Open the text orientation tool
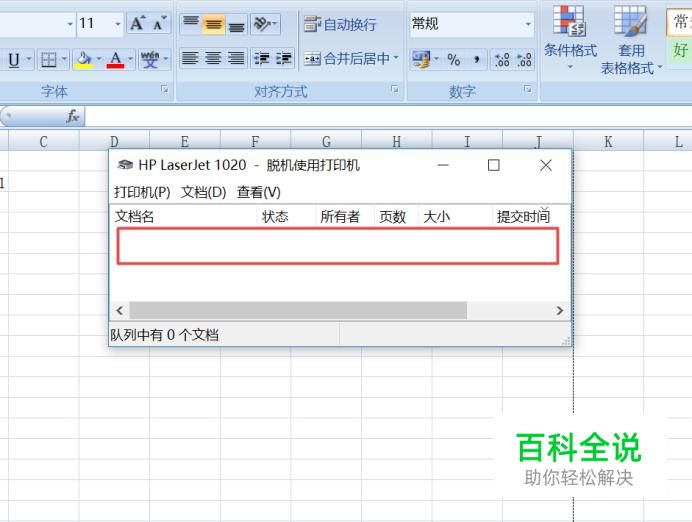Screen dimensions: 692x522 [x=265, y=23]
